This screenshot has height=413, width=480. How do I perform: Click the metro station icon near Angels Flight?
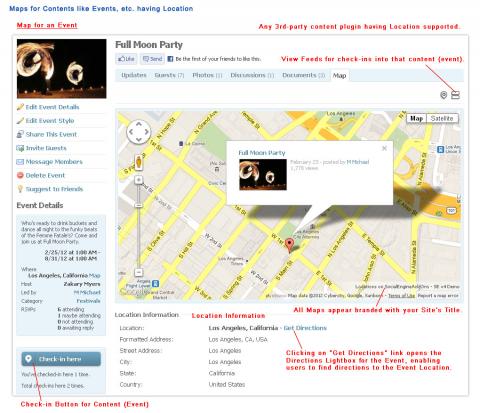pos(155,284)
